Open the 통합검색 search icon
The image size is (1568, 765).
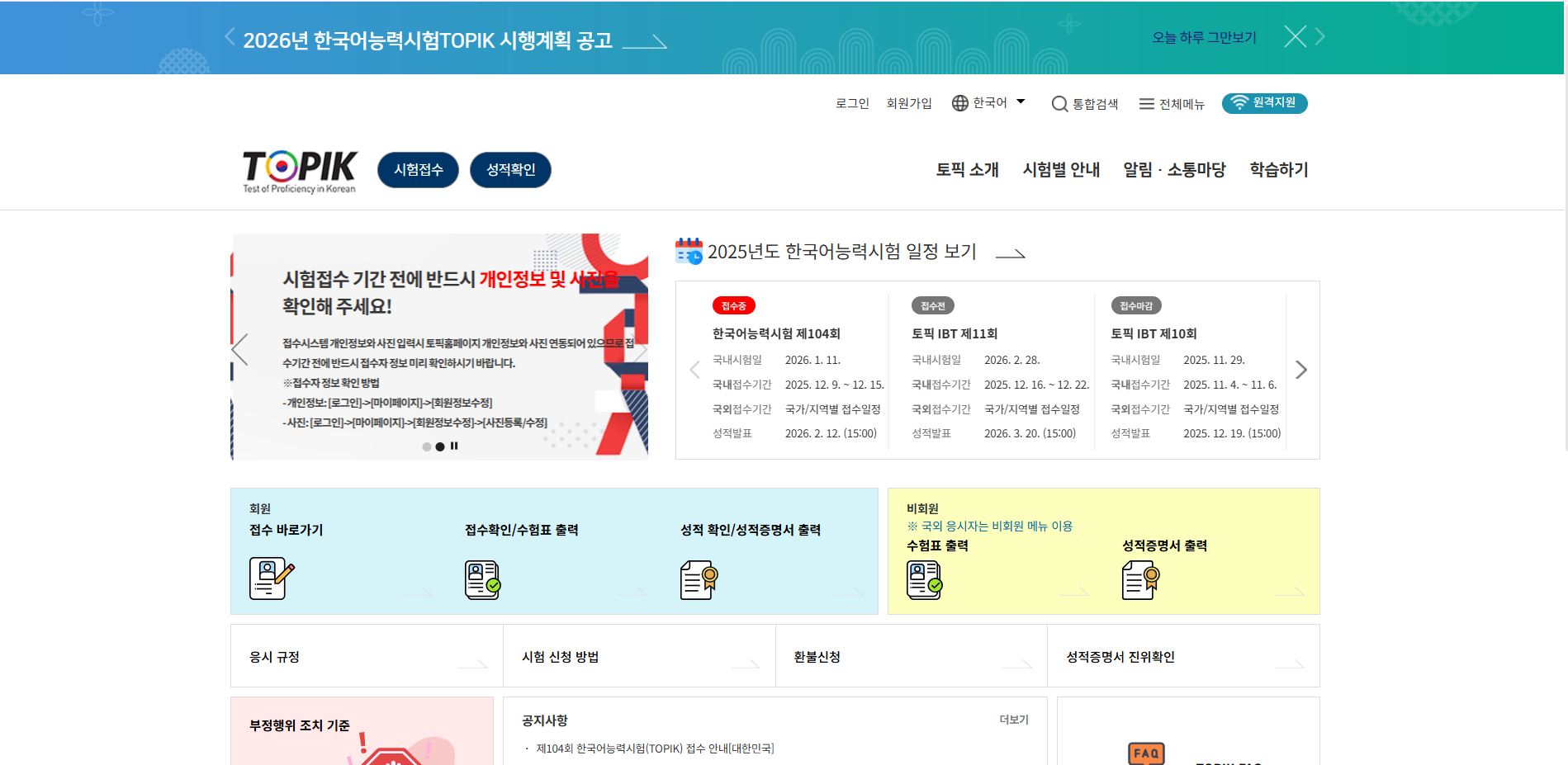pos(1059,104)
